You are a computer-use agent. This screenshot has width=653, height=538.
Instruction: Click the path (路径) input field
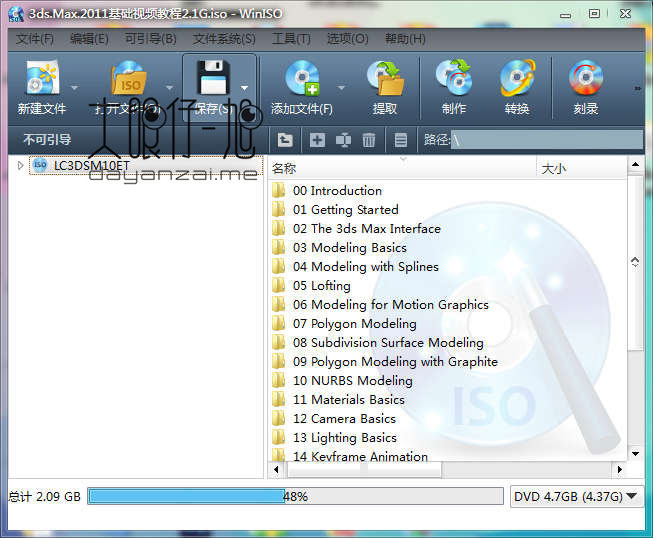[547, 140]
